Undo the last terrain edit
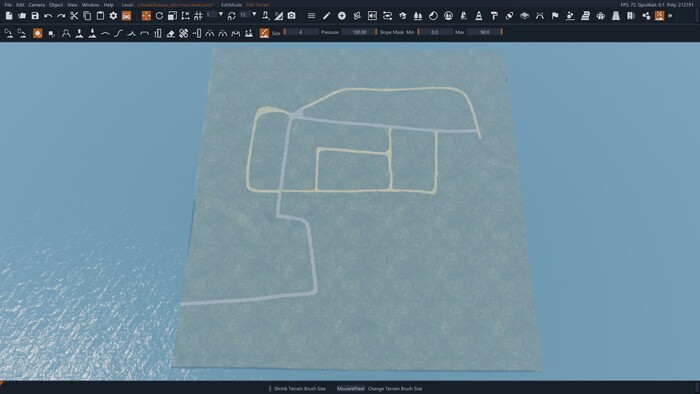This screenshot has width=700, height=394. click(x=48, y=16)
